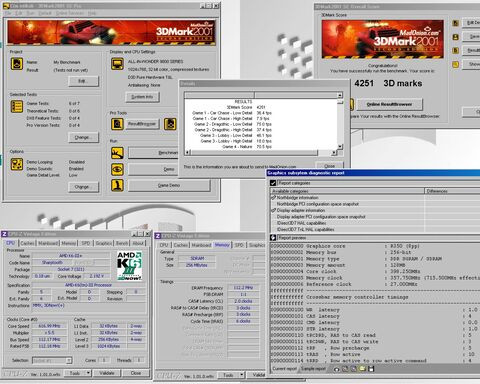This screenshot has width=480, height=384.
Task: Click the icon beside the Result button in Overall Score
Action: [x=456, y=51]
